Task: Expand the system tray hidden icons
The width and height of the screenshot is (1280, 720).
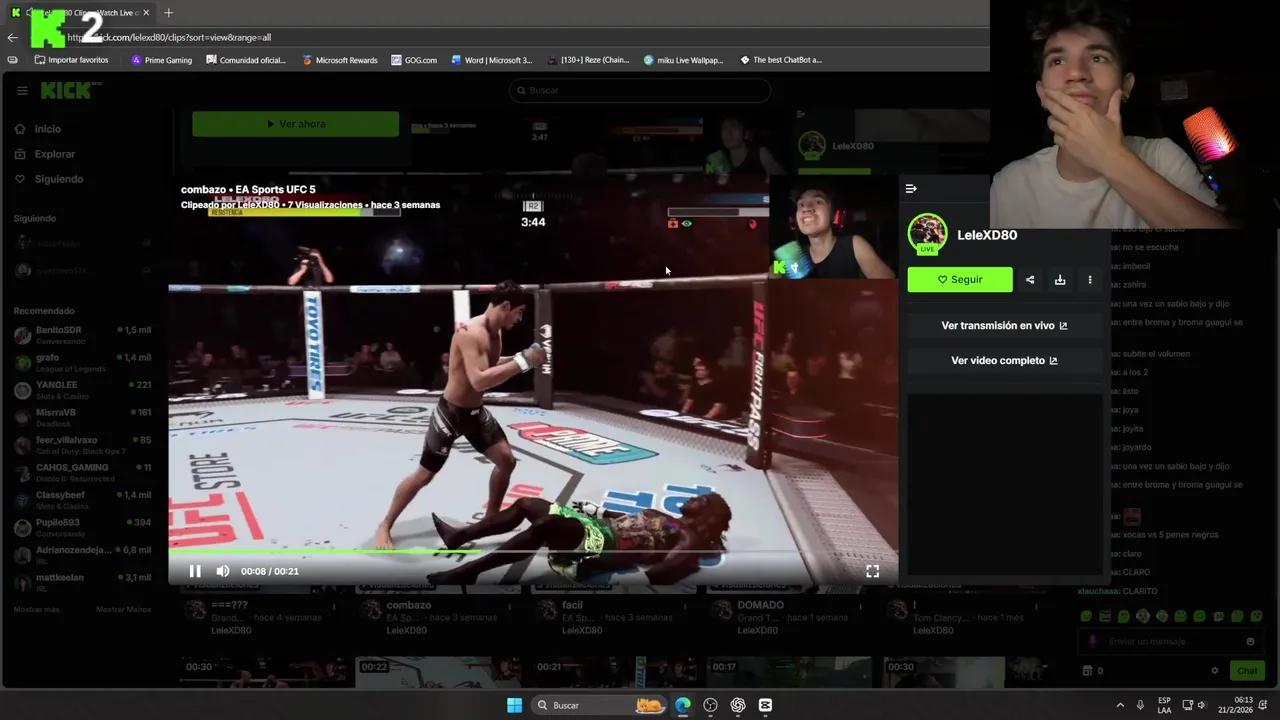Action: [x=1120, y=705]
